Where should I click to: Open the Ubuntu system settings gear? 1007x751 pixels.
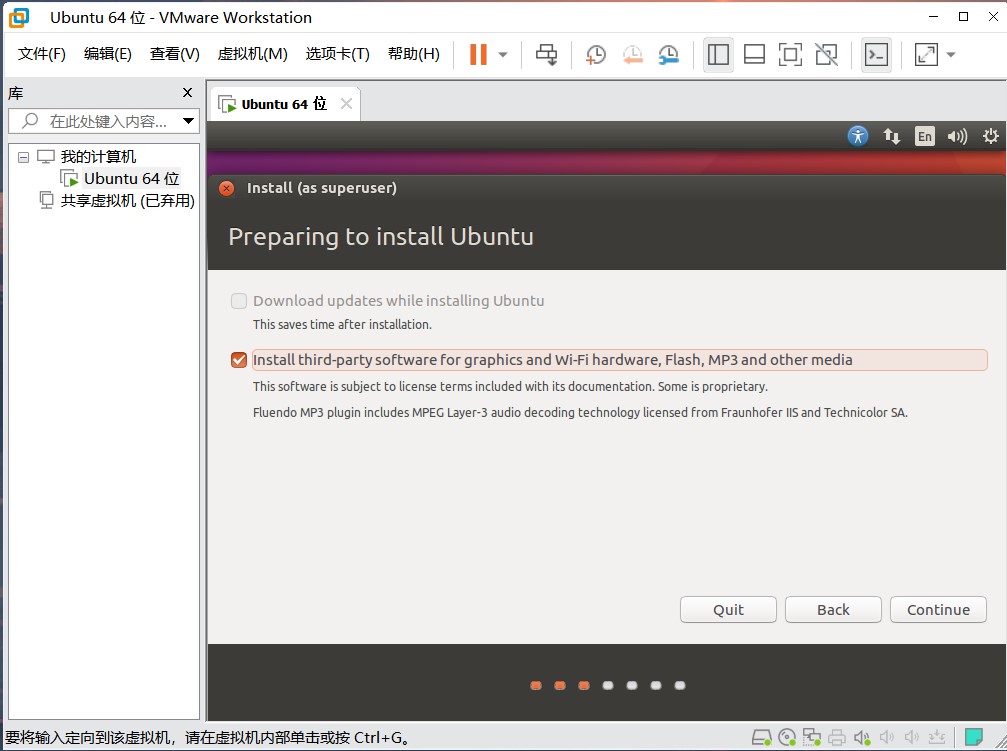pos(990,136)
